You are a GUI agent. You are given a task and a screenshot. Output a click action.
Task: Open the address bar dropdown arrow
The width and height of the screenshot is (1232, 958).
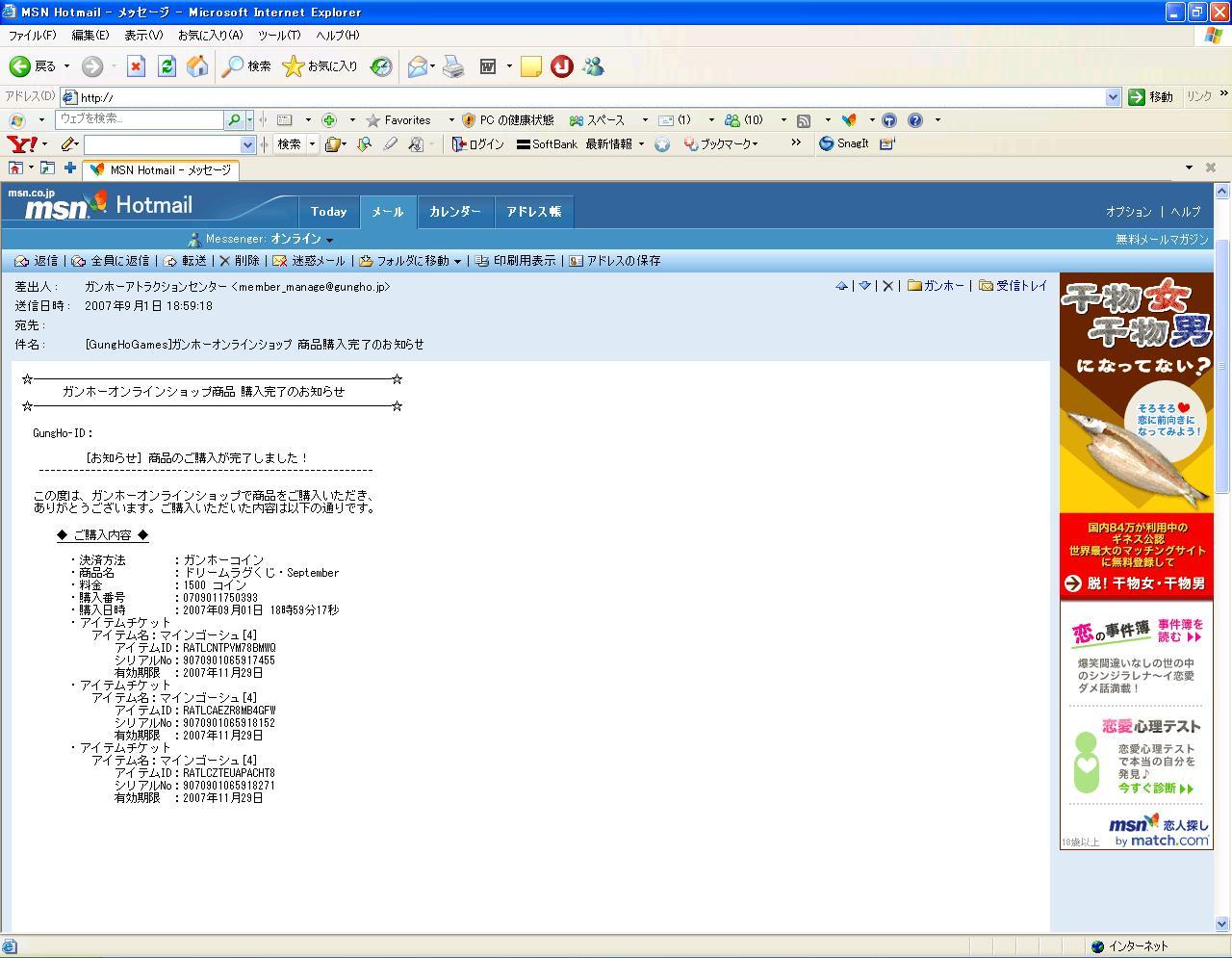[x=1113, y=97]
